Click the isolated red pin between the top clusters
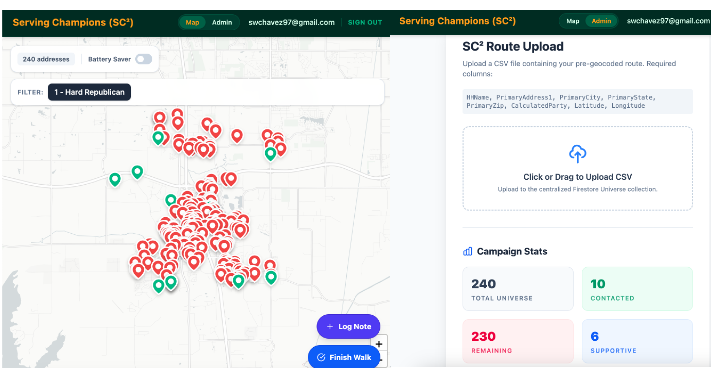This screenshot has height=370, width=712. [237, 135]
